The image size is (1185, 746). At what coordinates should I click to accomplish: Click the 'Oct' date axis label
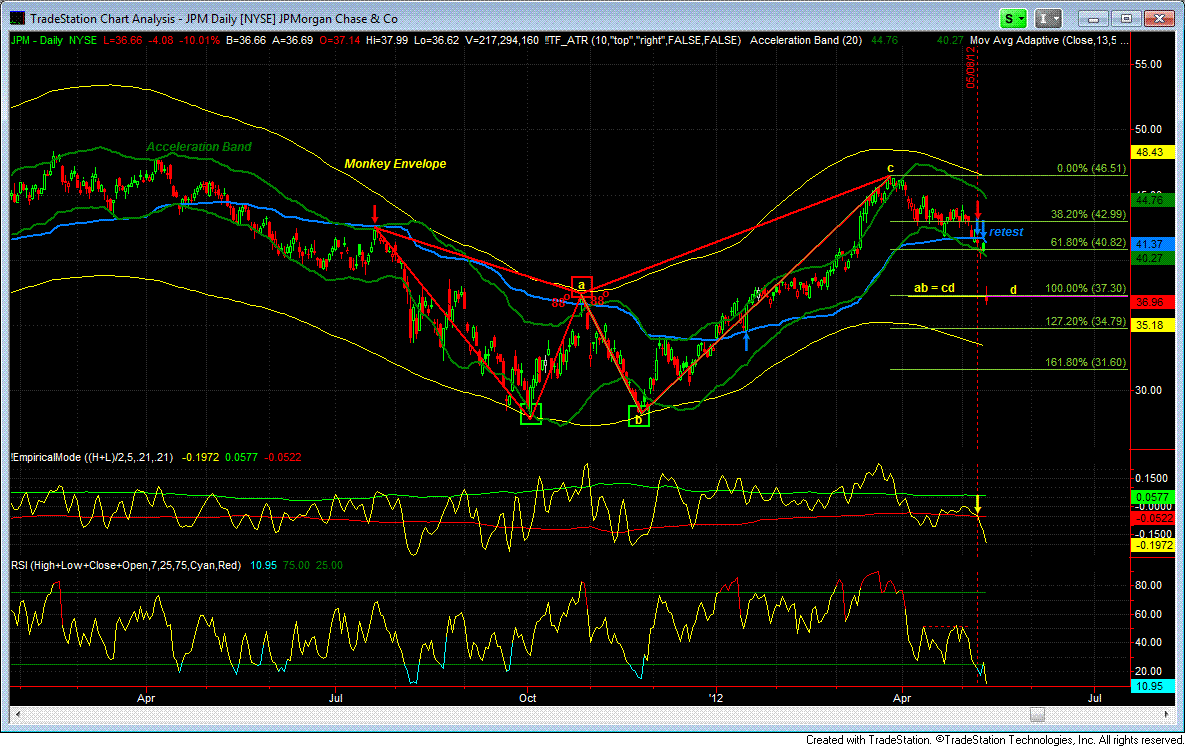point(528,698)
